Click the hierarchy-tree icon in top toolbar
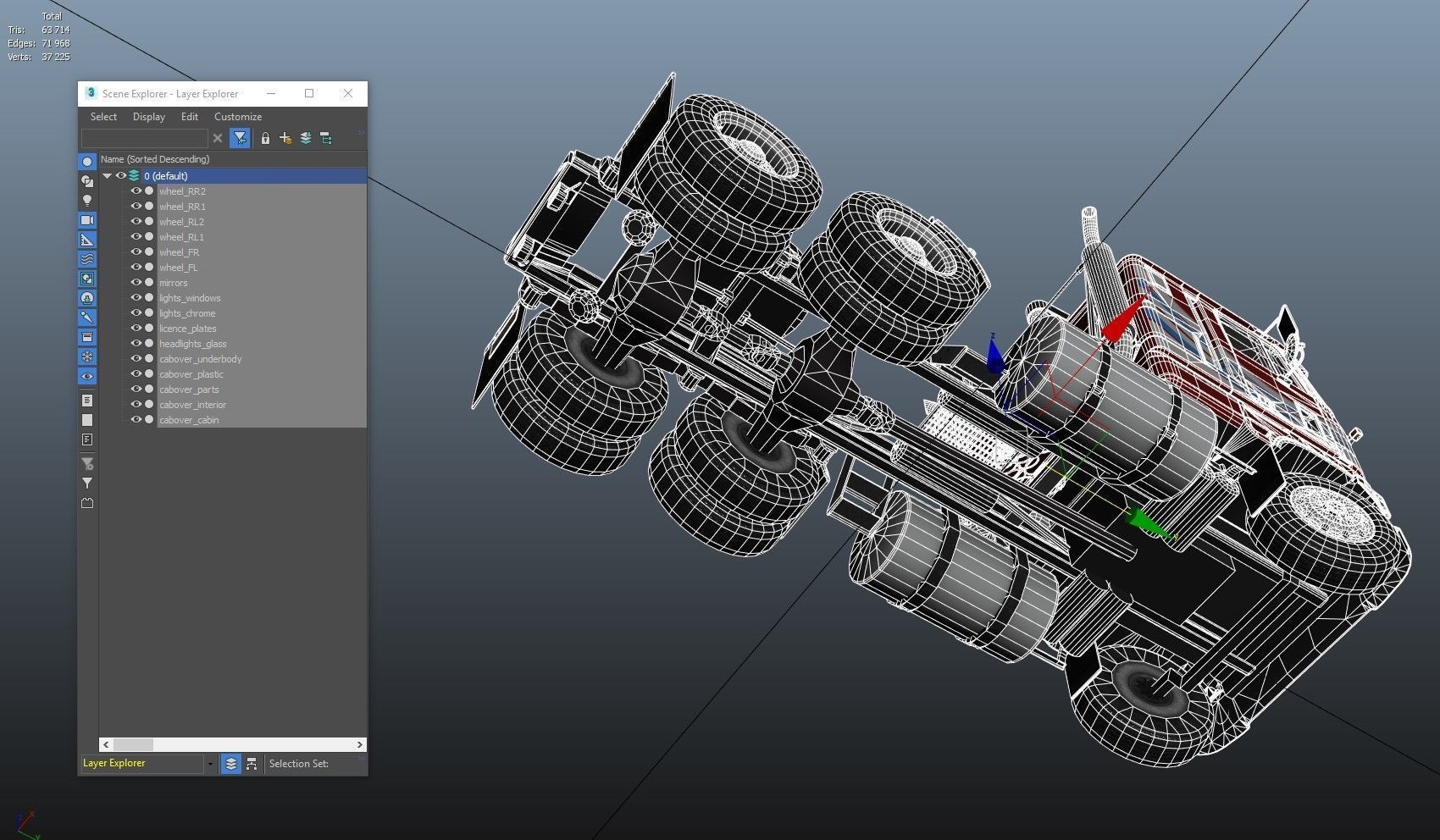Viewport: 1440px width, 840px height. (x=326, y=138)
